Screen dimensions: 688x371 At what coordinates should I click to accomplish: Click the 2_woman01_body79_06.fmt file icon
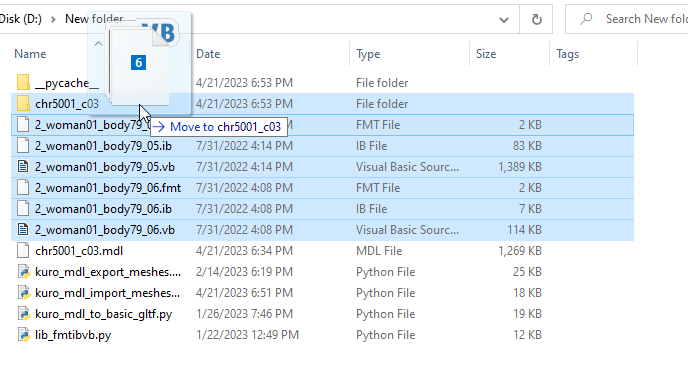tap(23, 188)
